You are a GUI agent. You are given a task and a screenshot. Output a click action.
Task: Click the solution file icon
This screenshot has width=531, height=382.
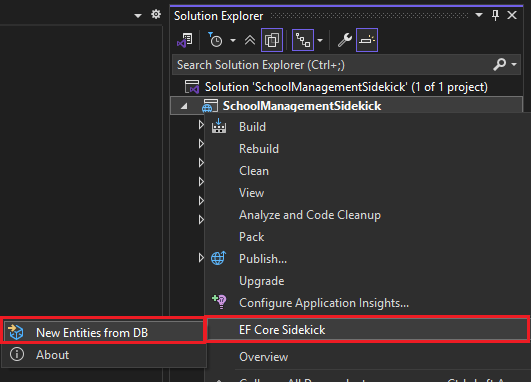tap(192, 87)
